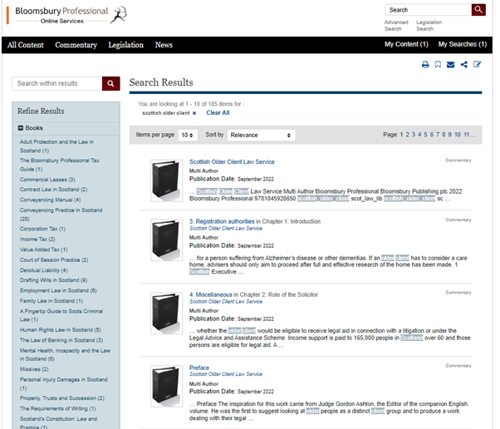
Task: Filter by Value Added Tax (1)
Action: tap(44, 250)
